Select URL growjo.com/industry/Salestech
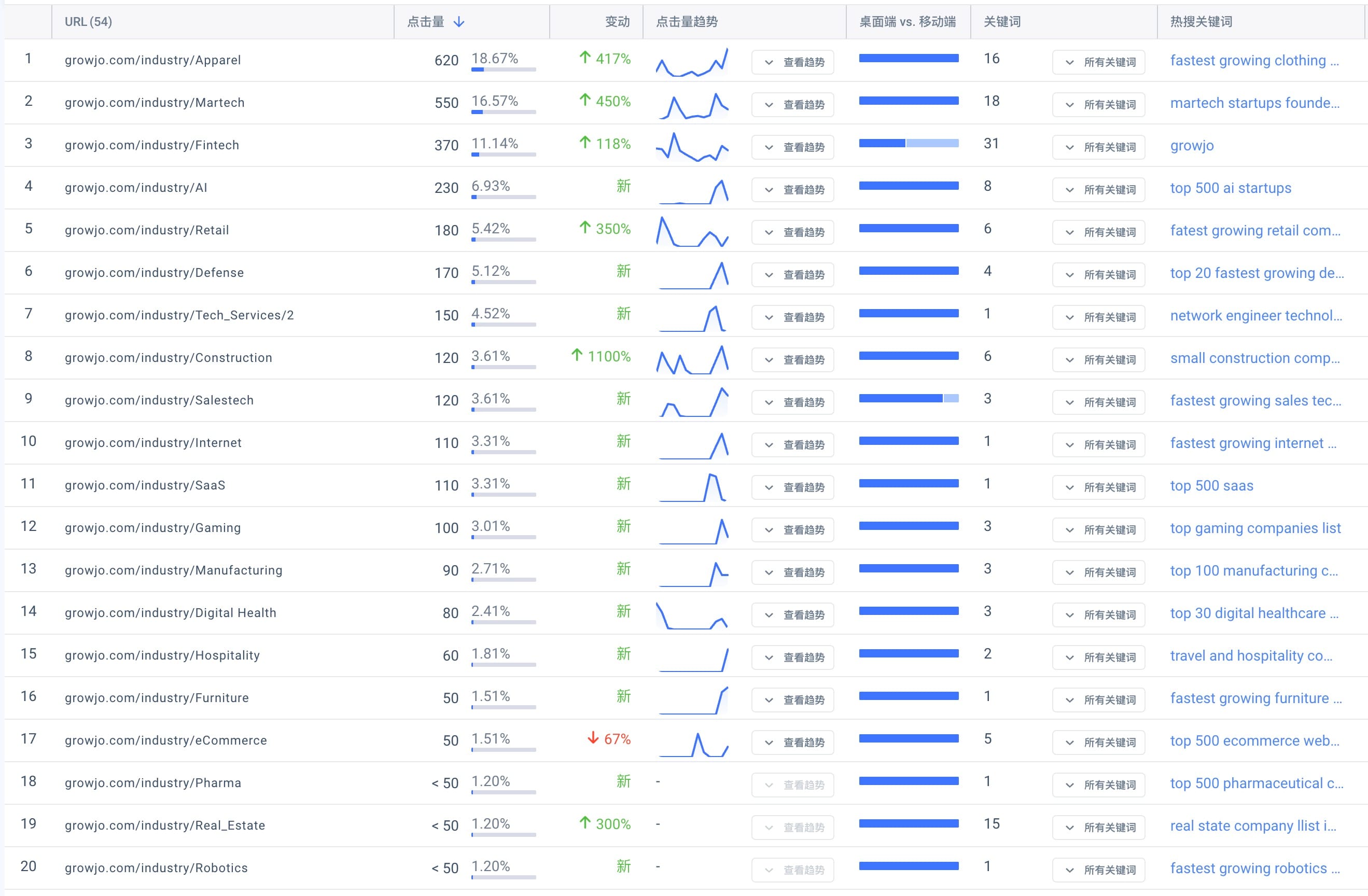Image resolution: width=1368 pixels, height=896 pixels. [x=159, y=400]
